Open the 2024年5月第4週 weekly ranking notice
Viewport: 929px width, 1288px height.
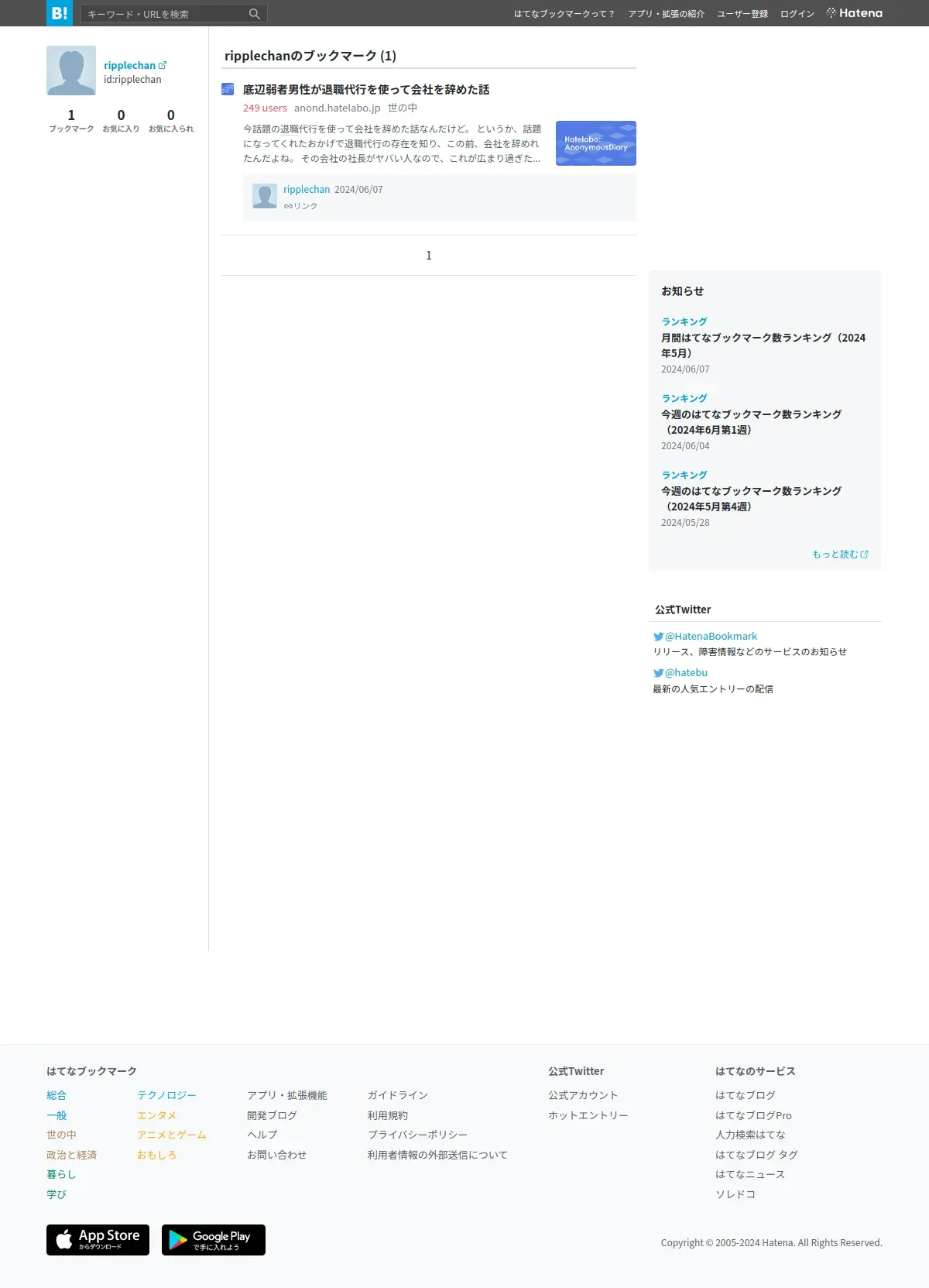(751, 499)
